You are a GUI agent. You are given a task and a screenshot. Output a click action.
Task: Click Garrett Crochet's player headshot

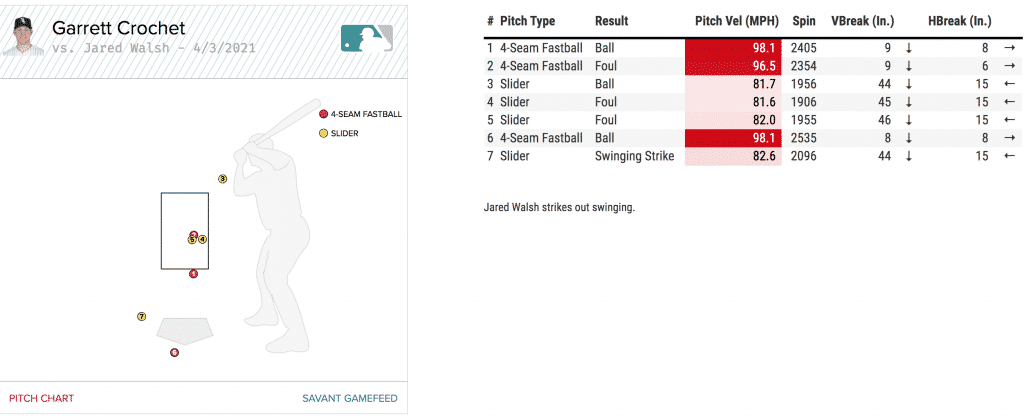click(x=24, y=37)
